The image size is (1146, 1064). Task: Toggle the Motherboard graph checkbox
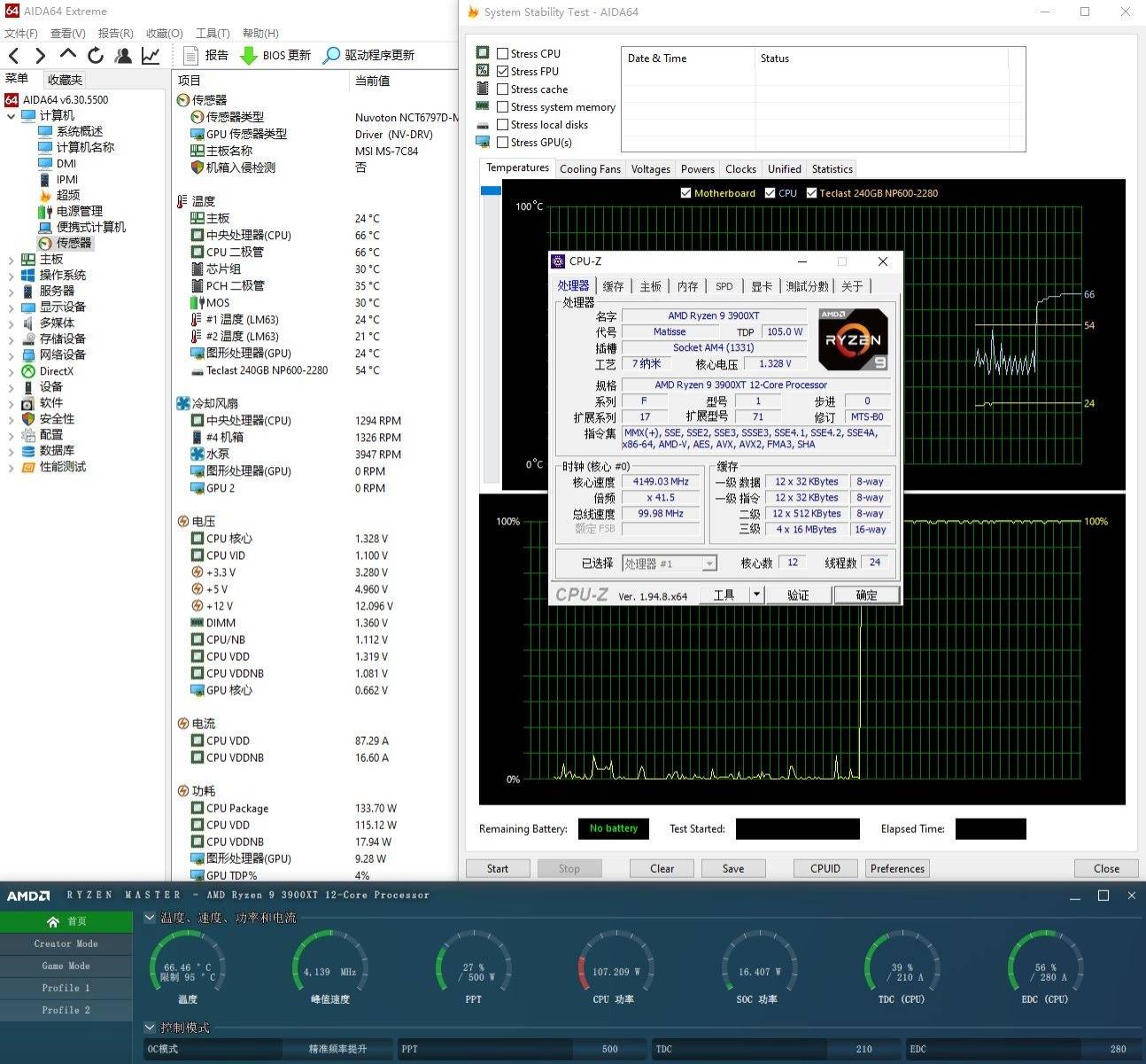685,192
